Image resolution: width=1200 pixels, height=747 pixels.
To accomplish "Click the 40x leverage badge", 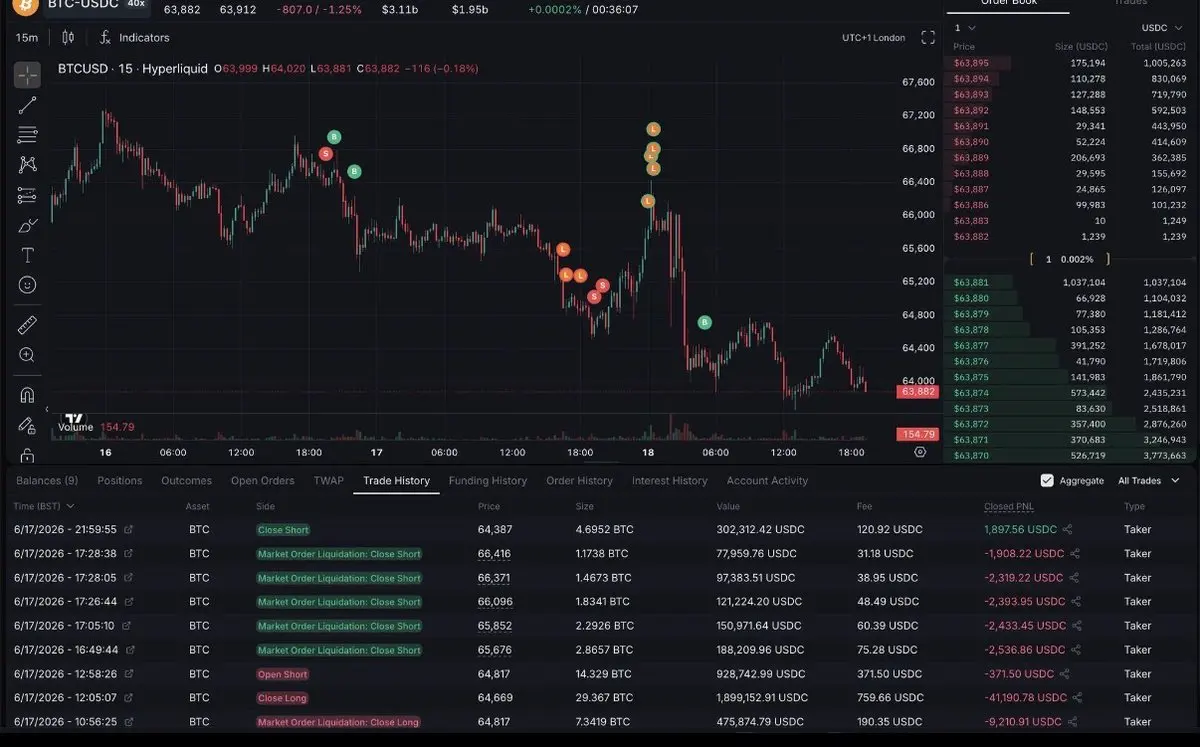I will point(135,4).
